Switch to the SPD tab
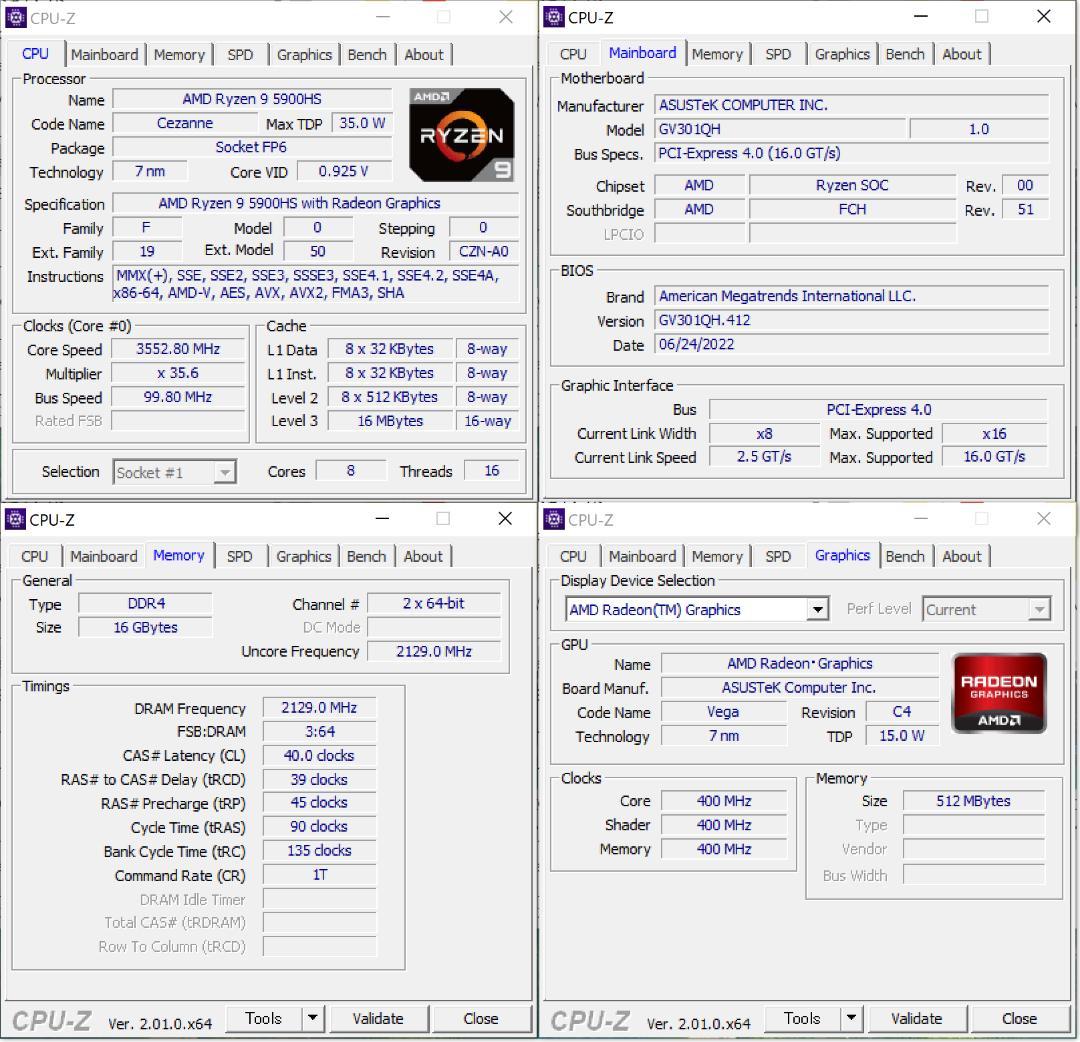The height and width of the screenshot is (1042, 1080). 240,54
